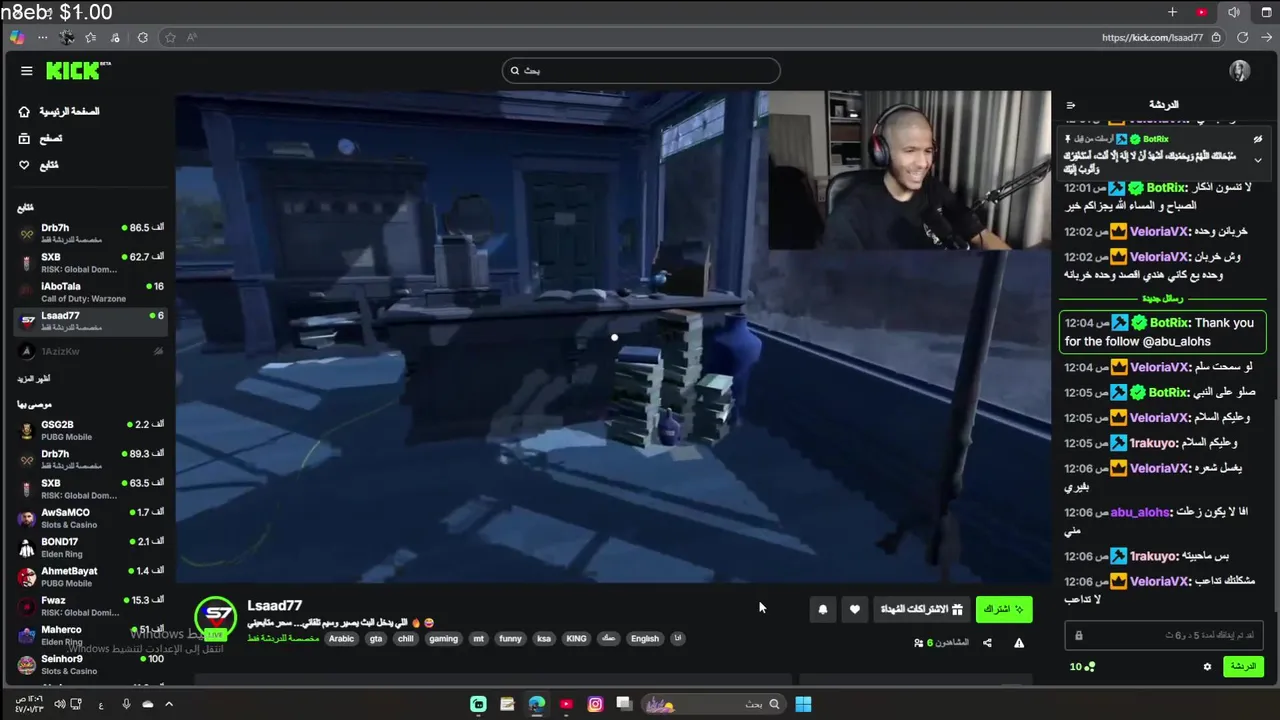Image resolution: width=1280 pixels, height=720 pixels.
Task: Open Edge browser from taskbar
Action: (x=537, y=704)
